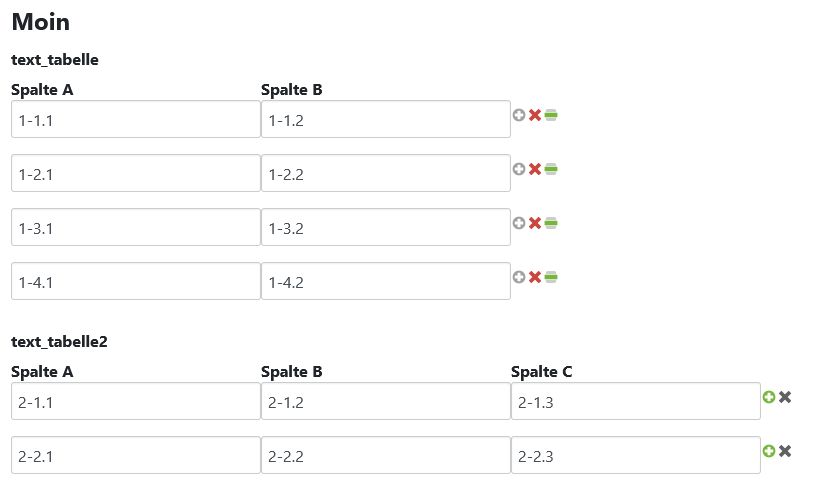Click the green drag handle of row 1-1.2
825x493 pixels.
pyautogui.click(x=551, y=115)
